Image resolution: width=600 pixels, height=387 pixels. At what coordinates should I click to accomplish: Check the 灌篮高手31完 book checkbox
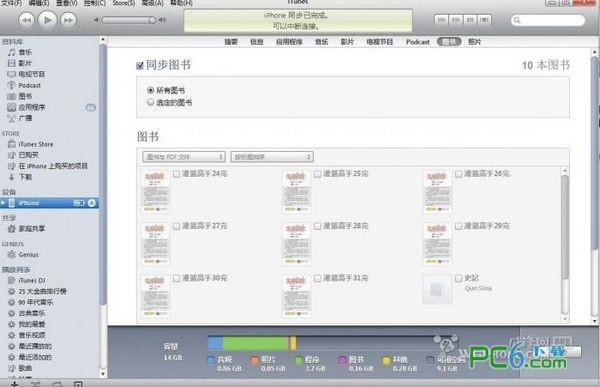318,278
